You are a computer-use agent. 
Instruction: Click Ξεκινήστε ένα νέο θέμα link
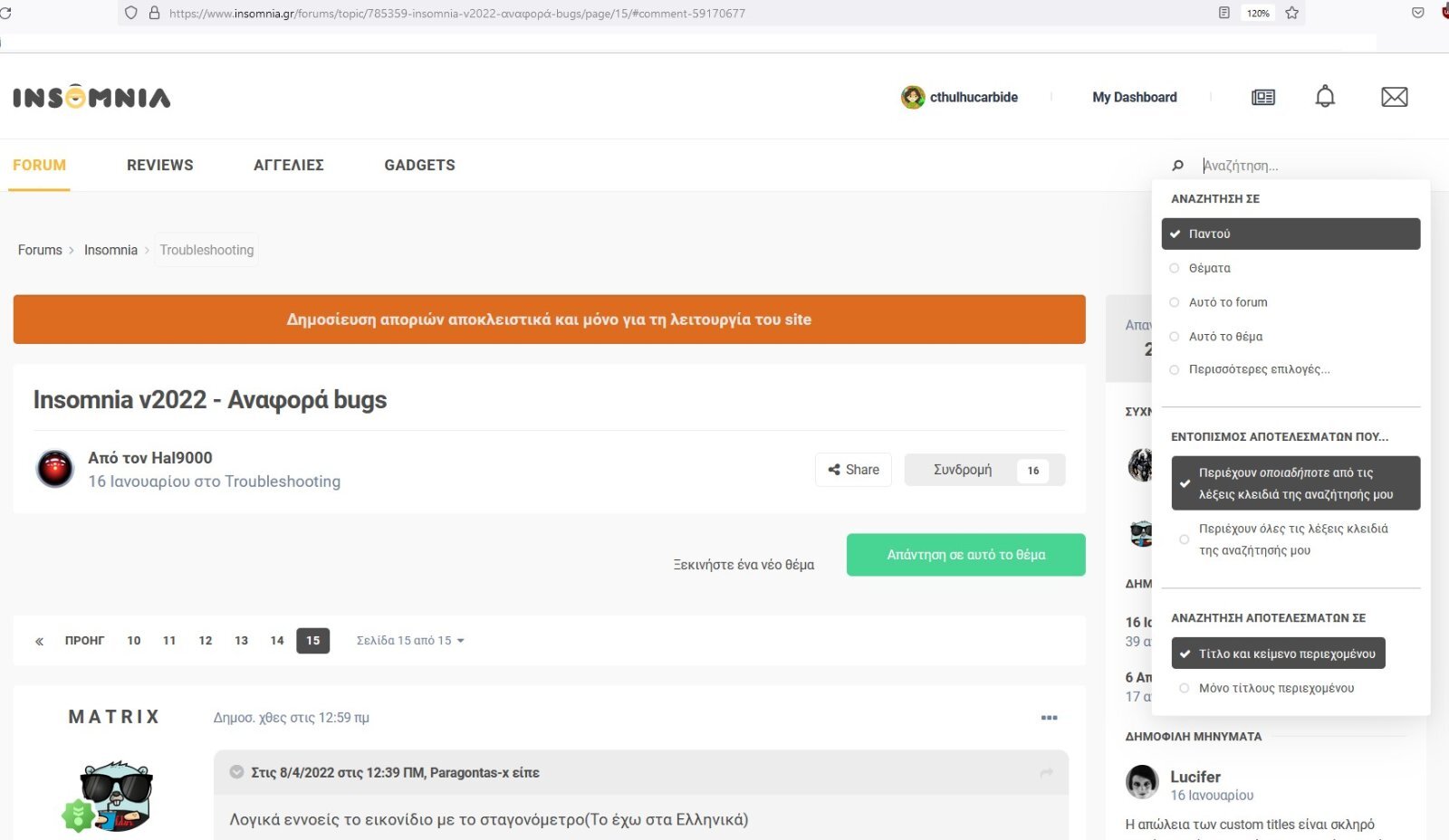click(744, 565)
